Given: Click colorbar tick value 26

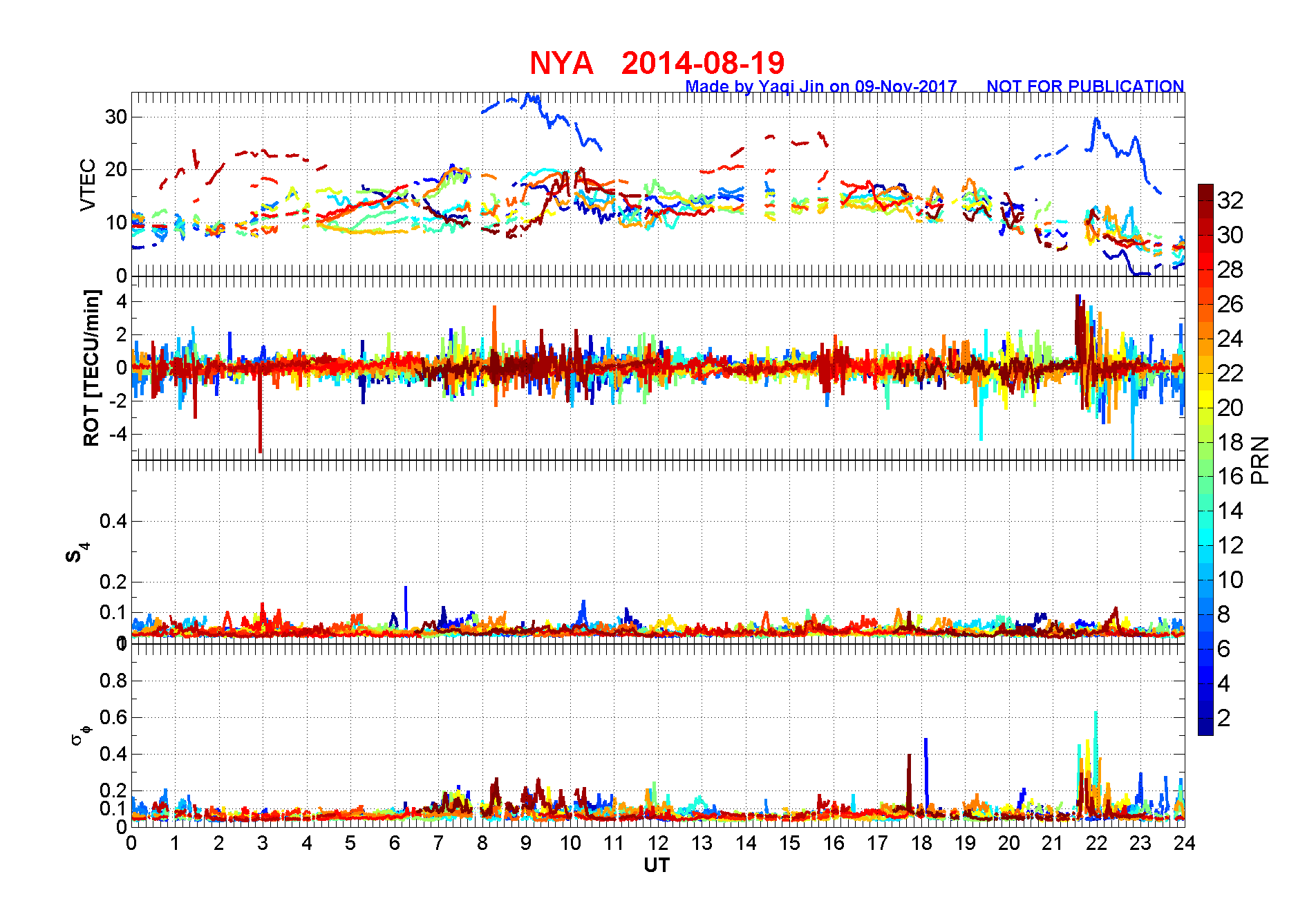Looking at the screenshot, I should pyautogui.click(x=1230, y=304).
